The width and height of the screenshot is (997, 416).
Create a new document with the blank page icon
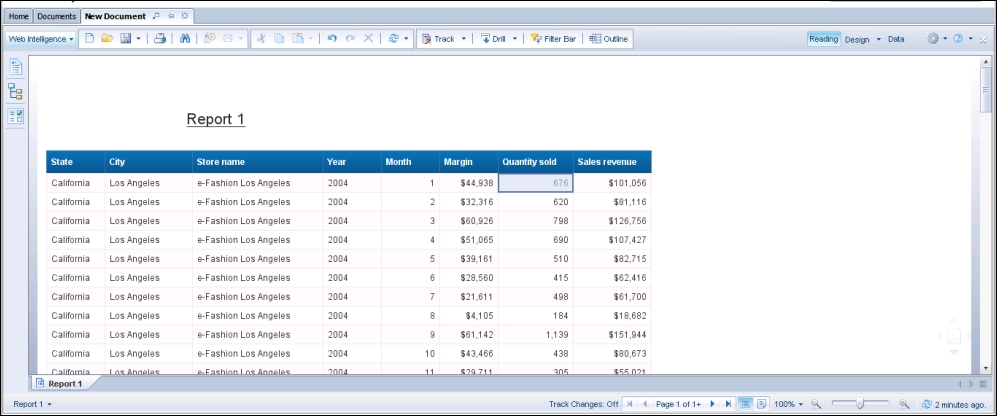pyautogui.click(x=90, y=38)
